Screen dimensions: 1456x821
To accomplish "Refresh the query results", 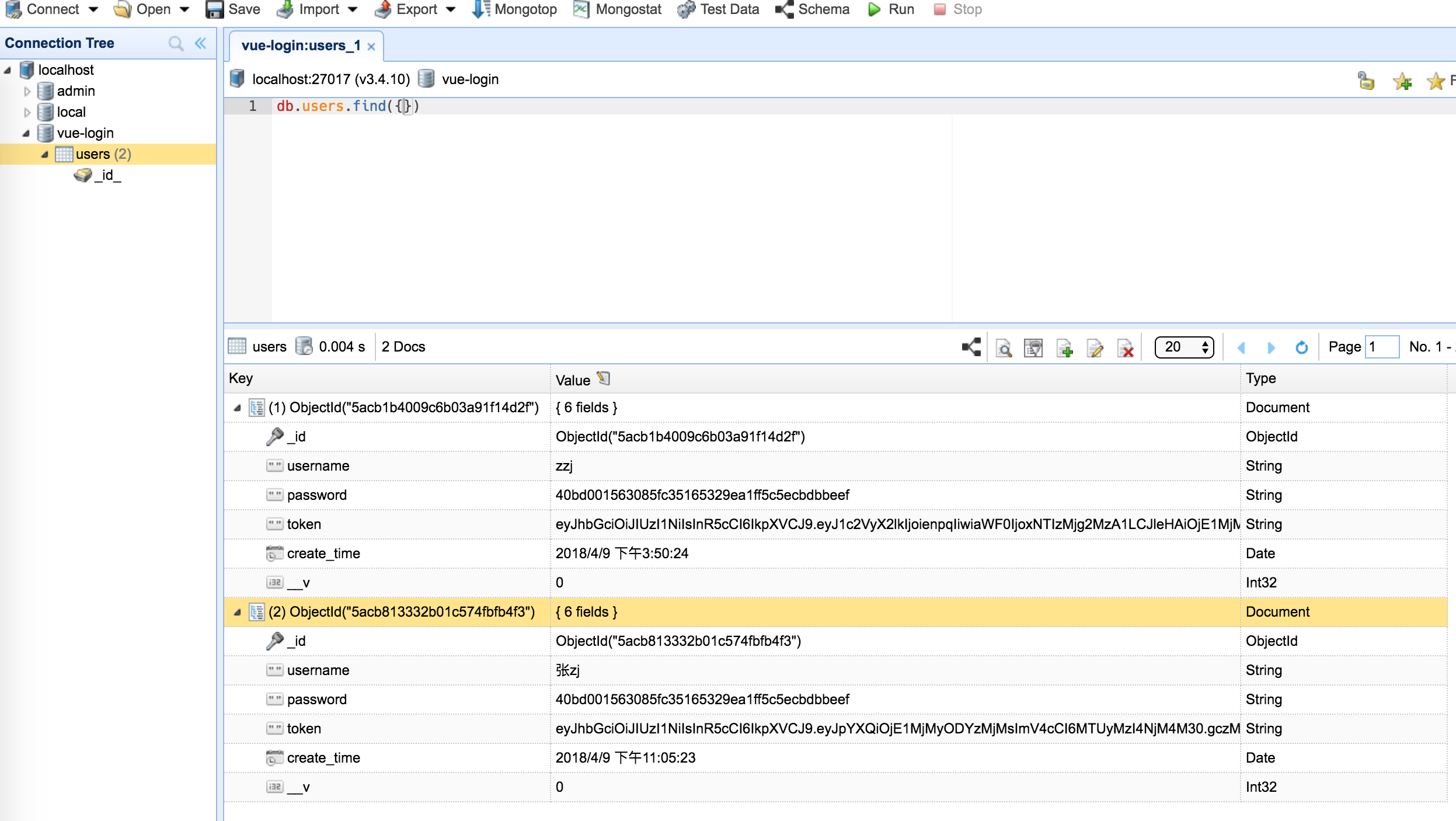I will click(1301, 347).
